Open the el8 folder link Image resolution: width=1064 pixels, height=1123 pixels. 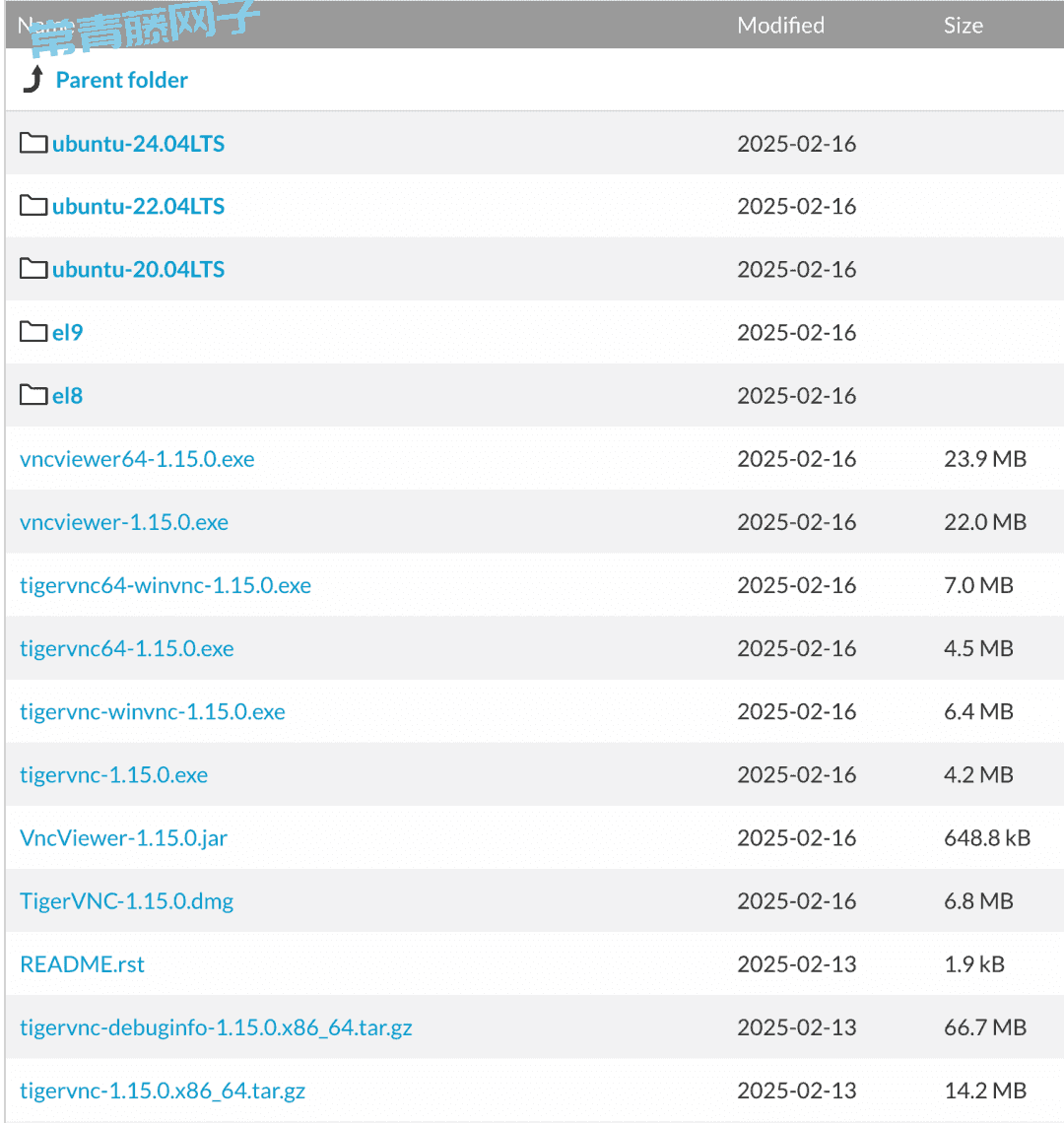[67, 396]
